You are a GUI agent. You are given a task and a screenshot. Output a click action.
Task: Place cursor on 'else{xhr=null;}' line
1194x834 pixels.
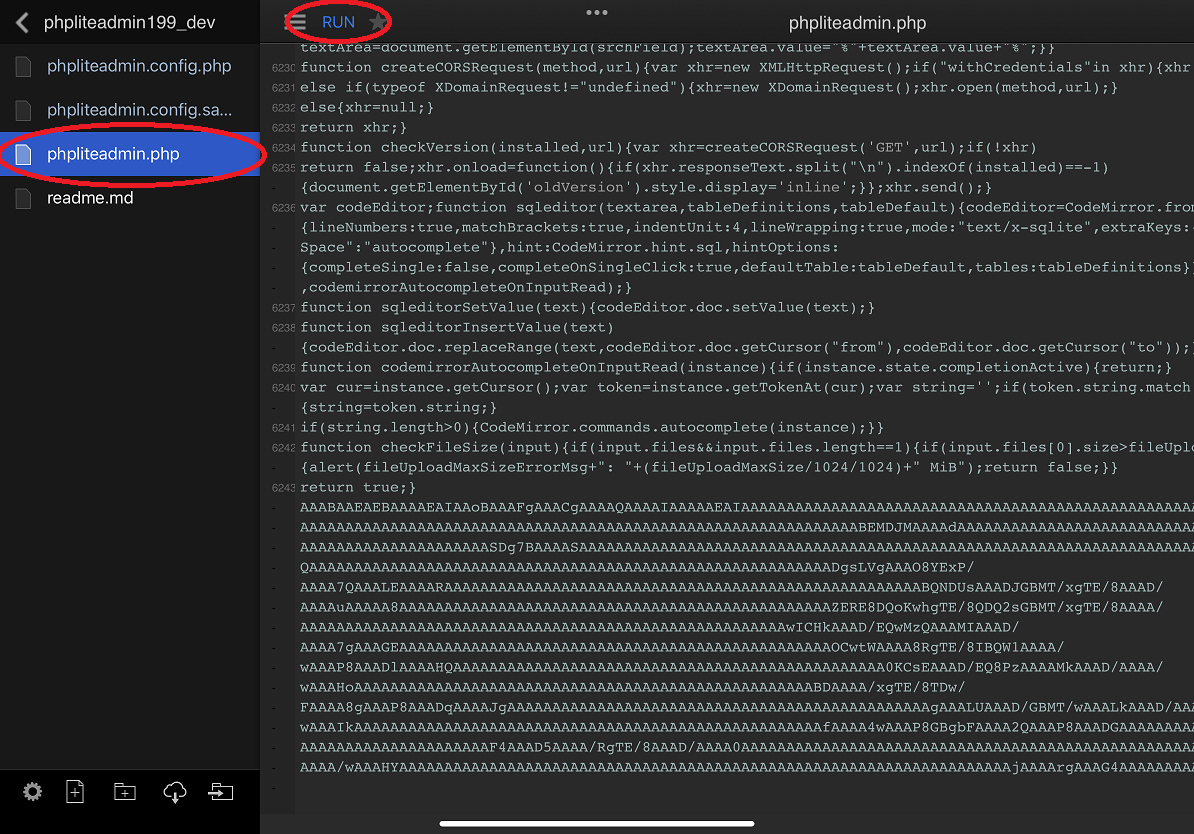(x=367, y=107)
